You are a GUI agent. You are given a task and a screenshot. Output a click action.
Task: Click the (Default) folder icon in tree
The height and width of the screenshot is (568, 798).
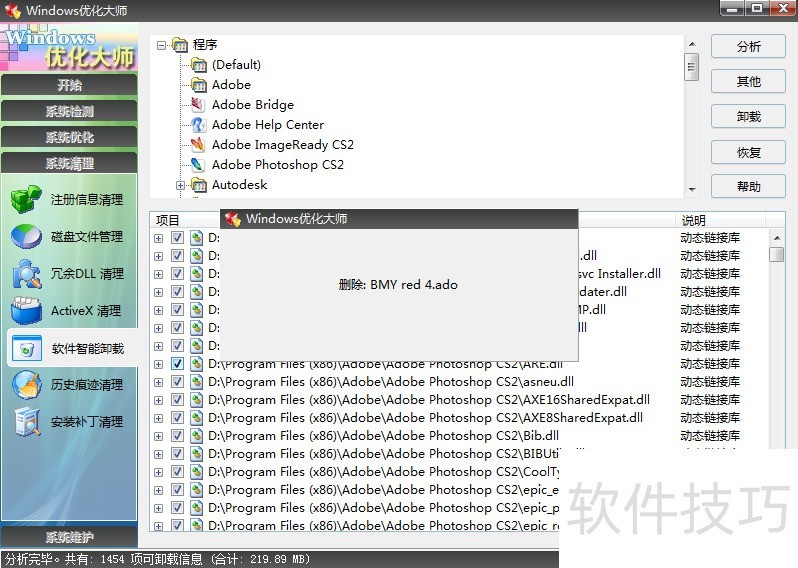(x=198, y=65)
